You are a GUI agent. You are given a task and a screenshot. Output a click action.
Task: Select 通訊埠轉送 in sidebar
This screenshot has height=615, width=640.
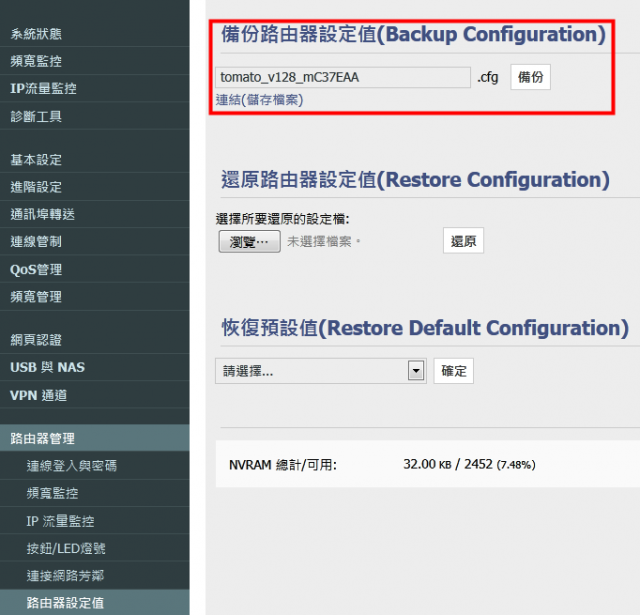click(94, 214)
